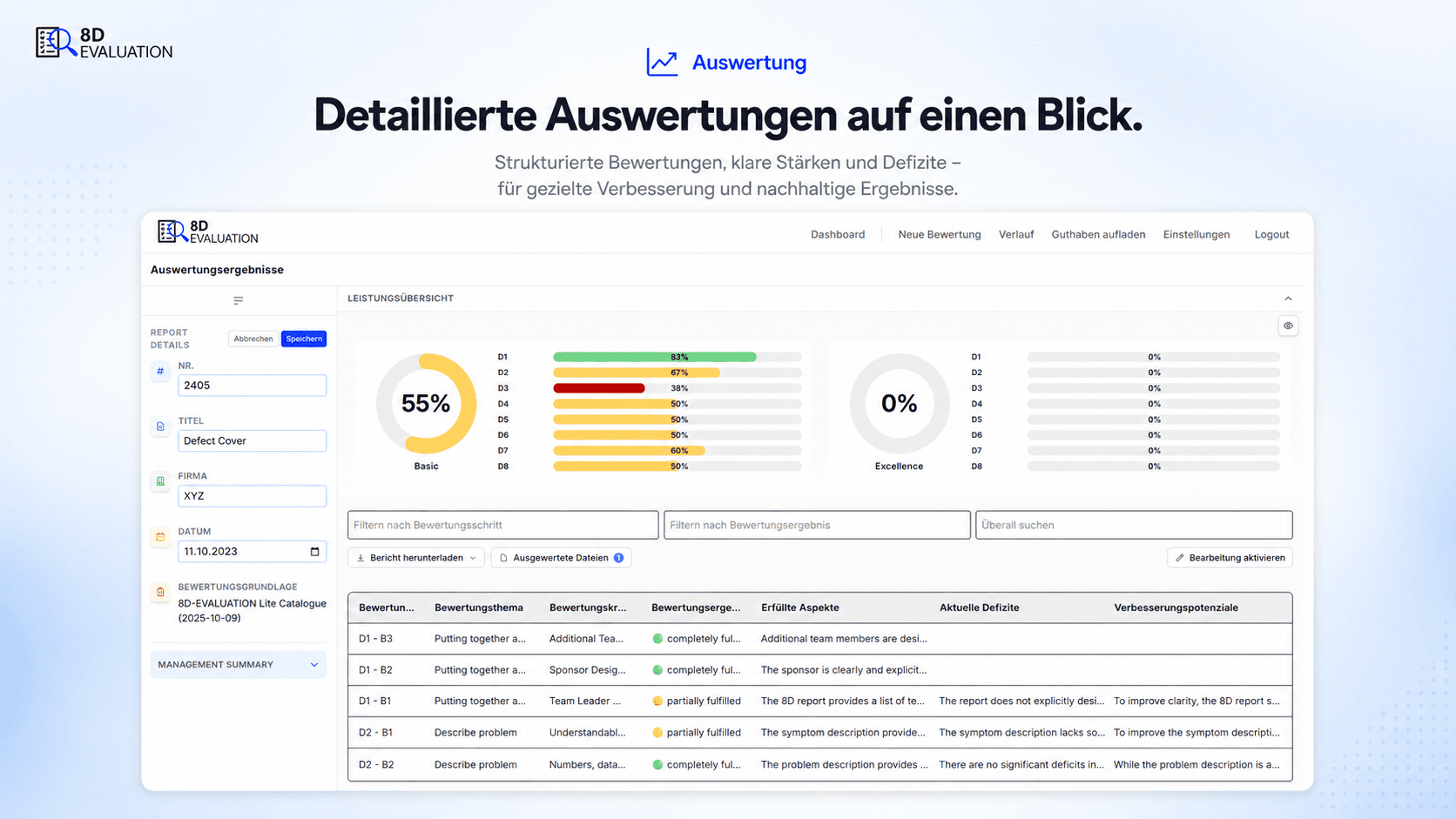Open Verlauf page
1456x819 pixels.
coord(1016,234)
